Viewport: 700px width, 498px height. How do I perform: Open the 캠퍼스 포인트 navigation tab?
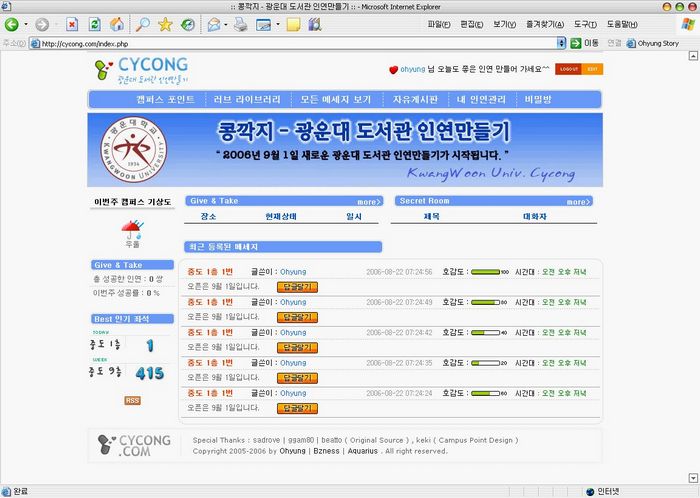click(x=165, y=100)
